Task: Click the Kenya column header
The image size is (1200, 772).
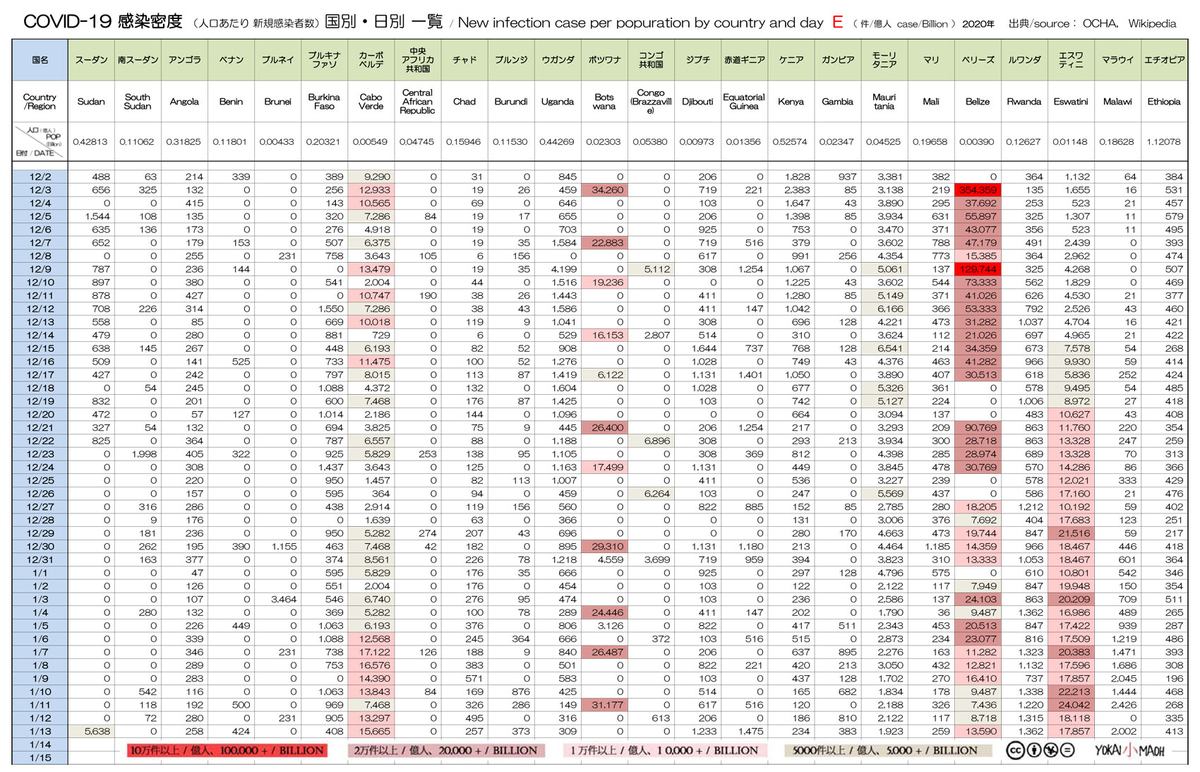Action: point(791,102)
